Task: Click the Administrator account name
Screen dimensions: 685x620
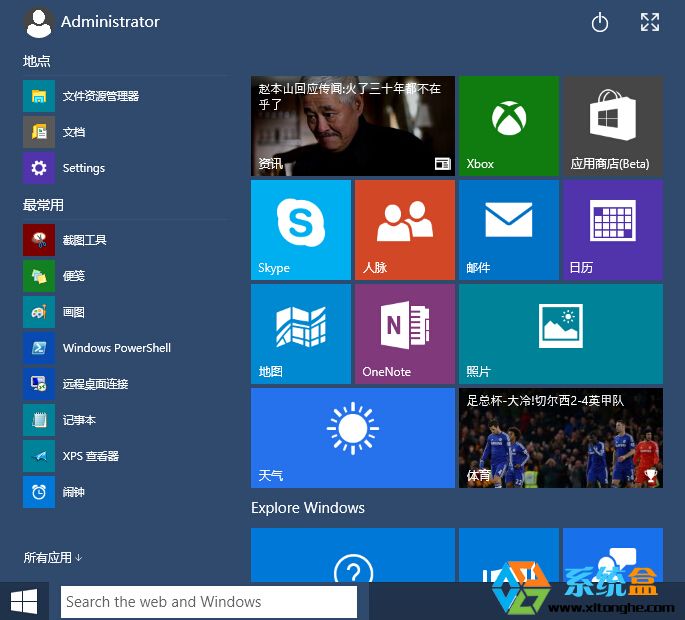Action: click(x=110, y=22)
